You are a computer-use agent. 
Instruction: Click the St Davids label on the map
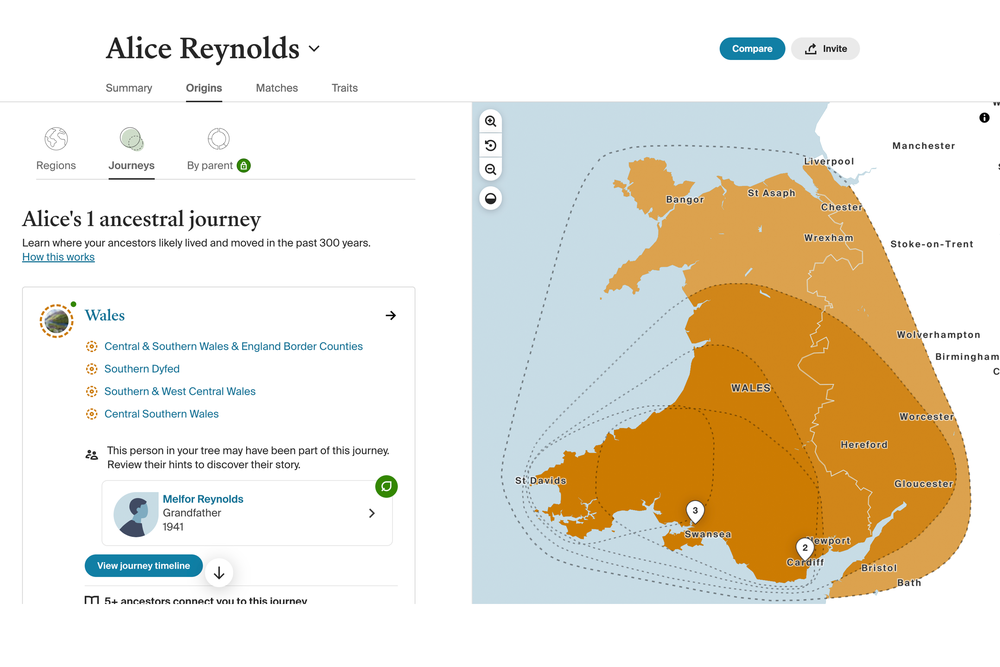(x=541, y=481)
